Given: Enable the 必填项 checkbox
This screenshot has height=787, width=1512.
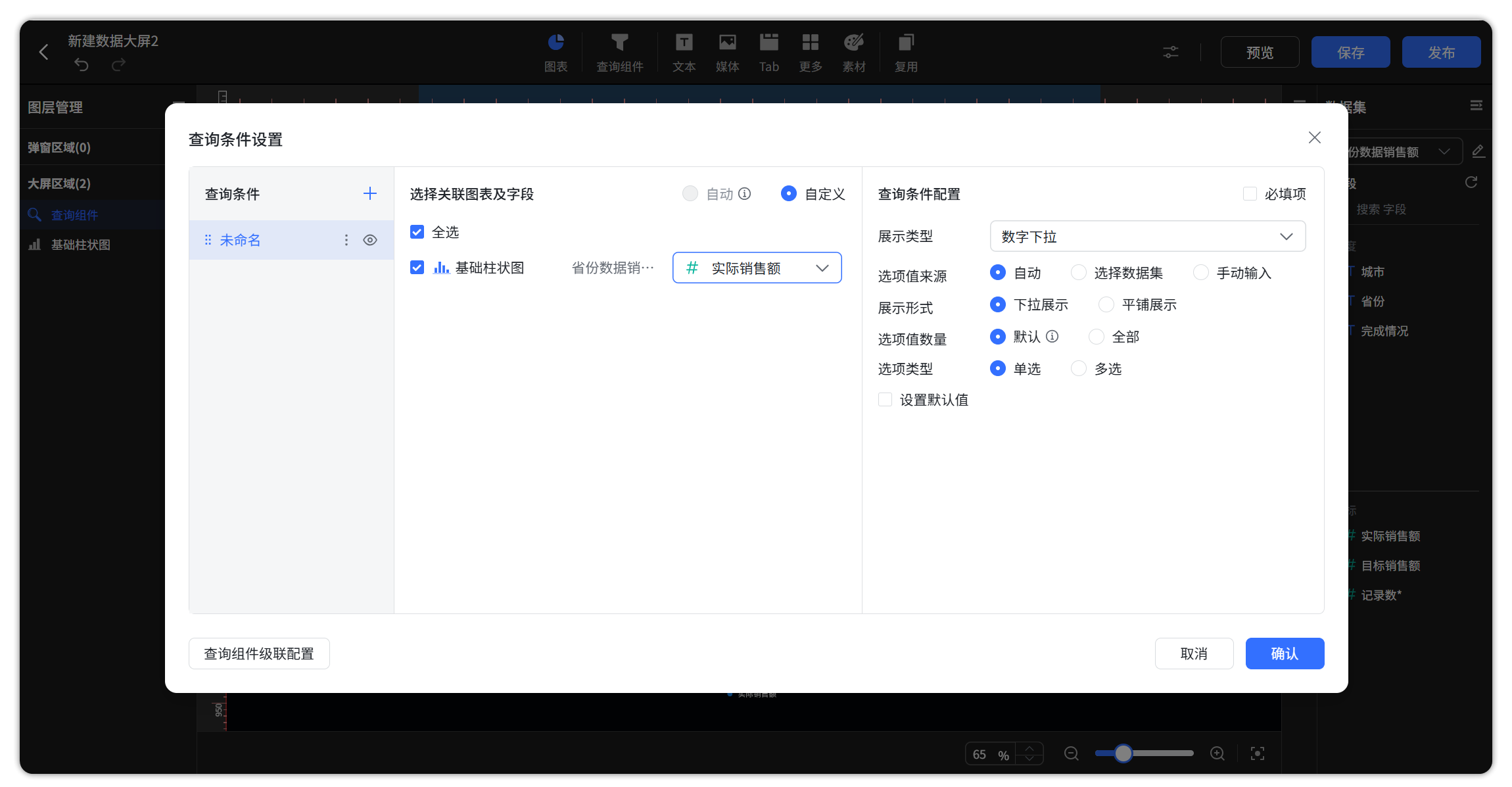Looking at the screenshot, I should 1250,193.
